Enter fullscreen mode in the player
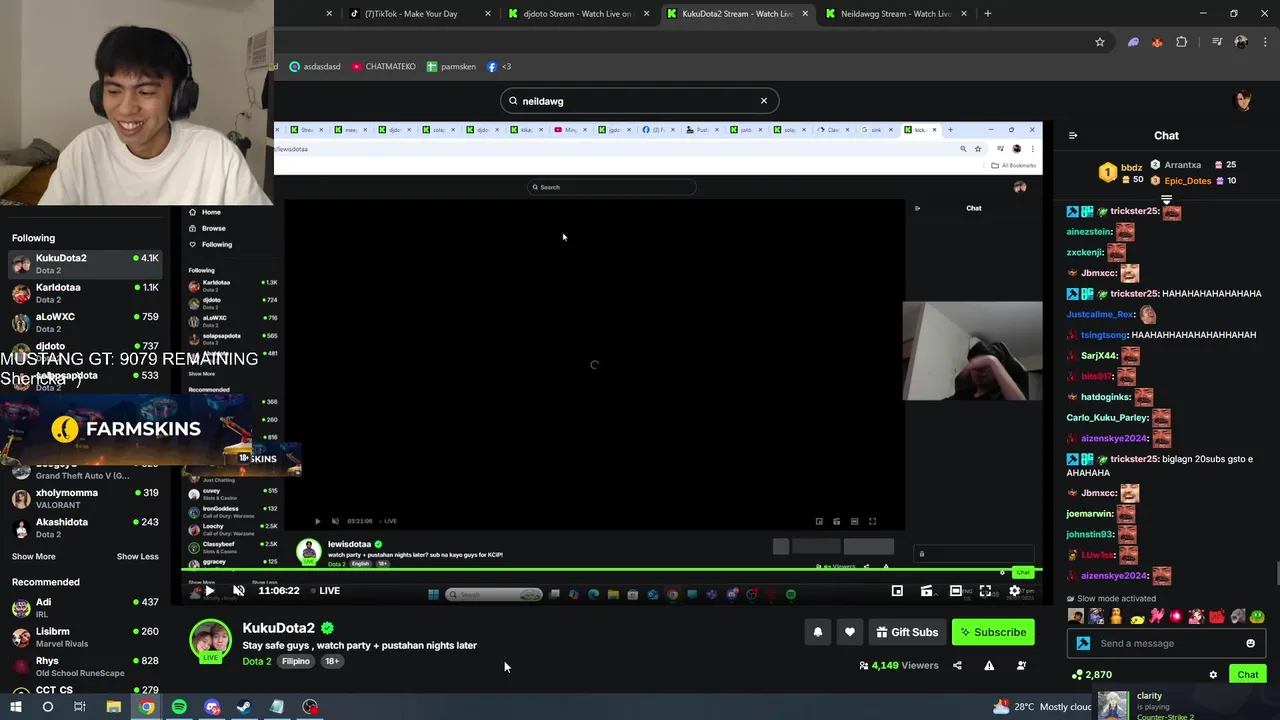The width and height of the screenshot is (1280, 720). coord(985,591)
